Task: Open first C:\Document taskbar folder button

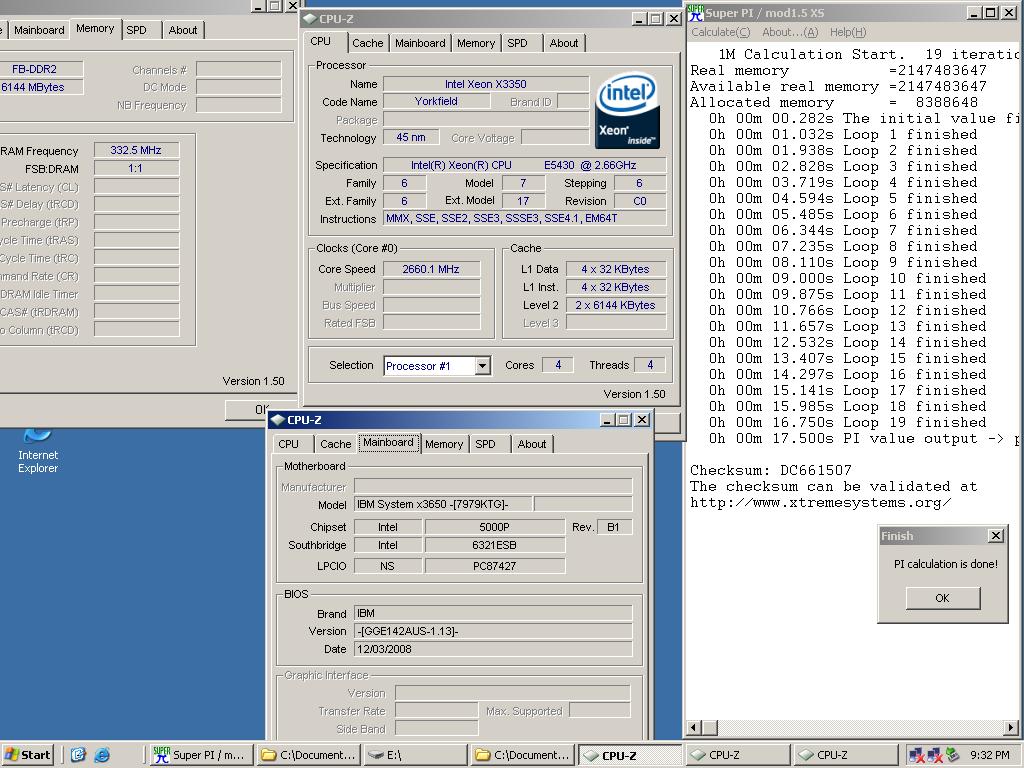Action: pyautogui.click(x=307, y=755)
